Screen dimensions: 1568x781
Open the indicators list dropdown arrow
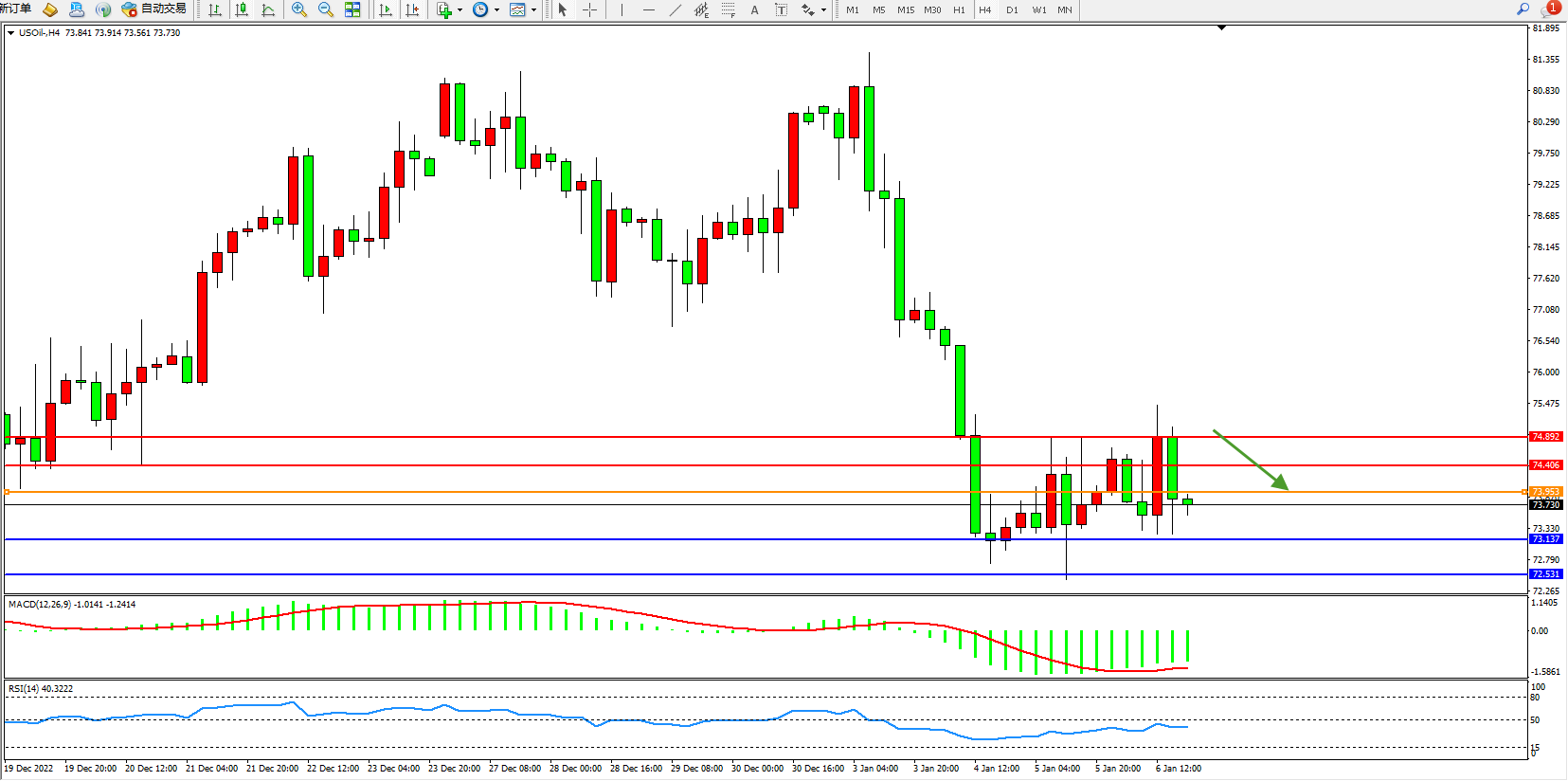460,10
